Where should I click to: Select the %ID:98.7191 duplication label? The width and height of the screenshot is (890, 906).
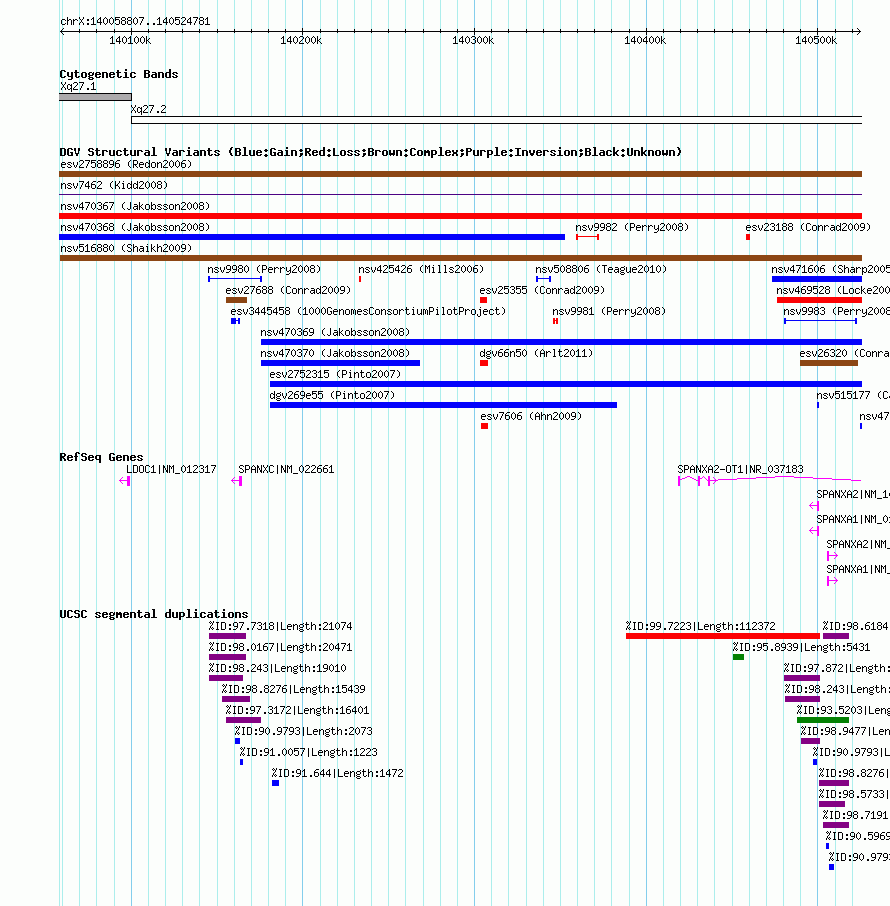[x=855, y=815]
